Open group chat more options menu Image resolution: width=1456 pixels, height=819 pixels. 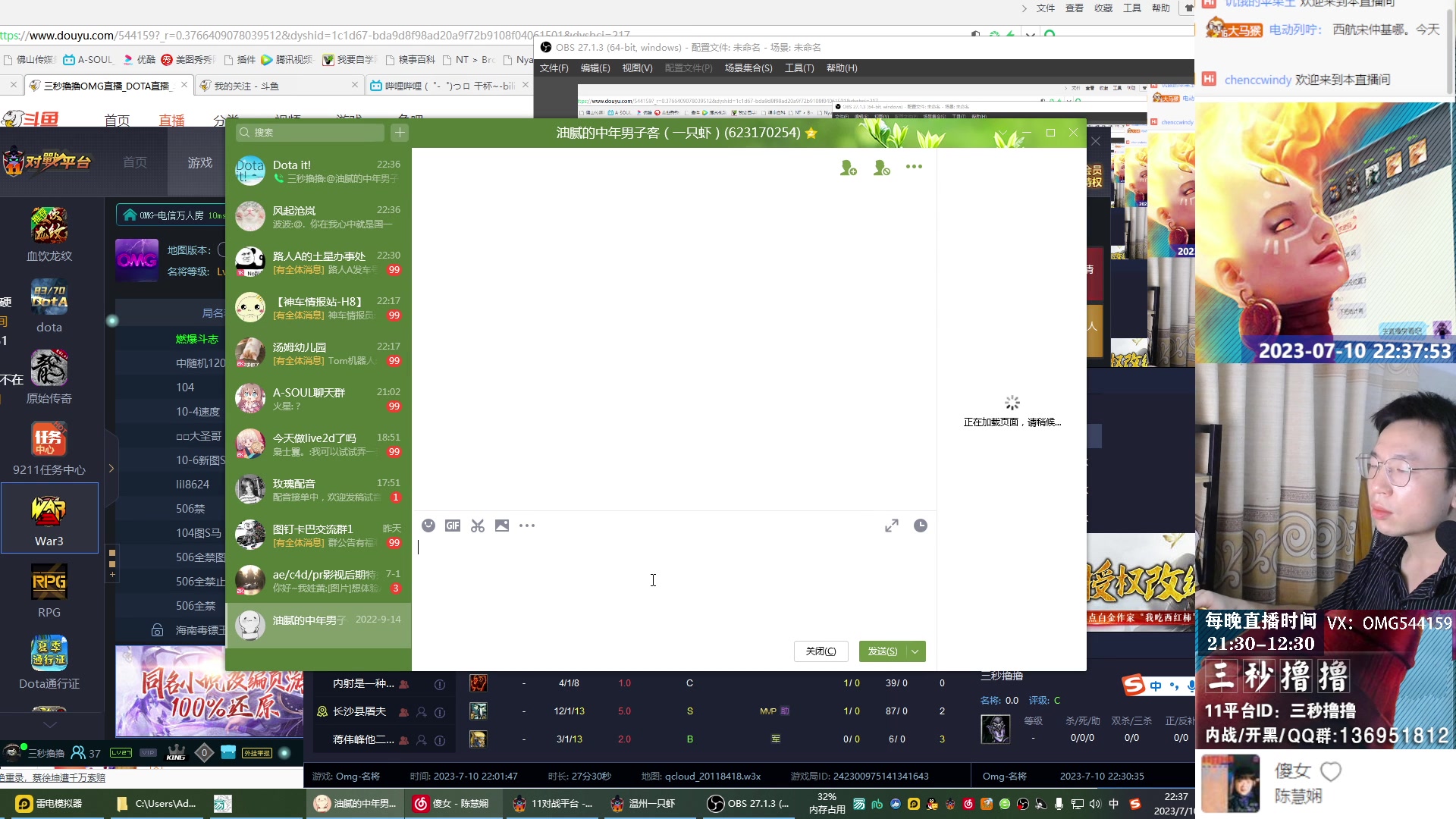(914, 167)
